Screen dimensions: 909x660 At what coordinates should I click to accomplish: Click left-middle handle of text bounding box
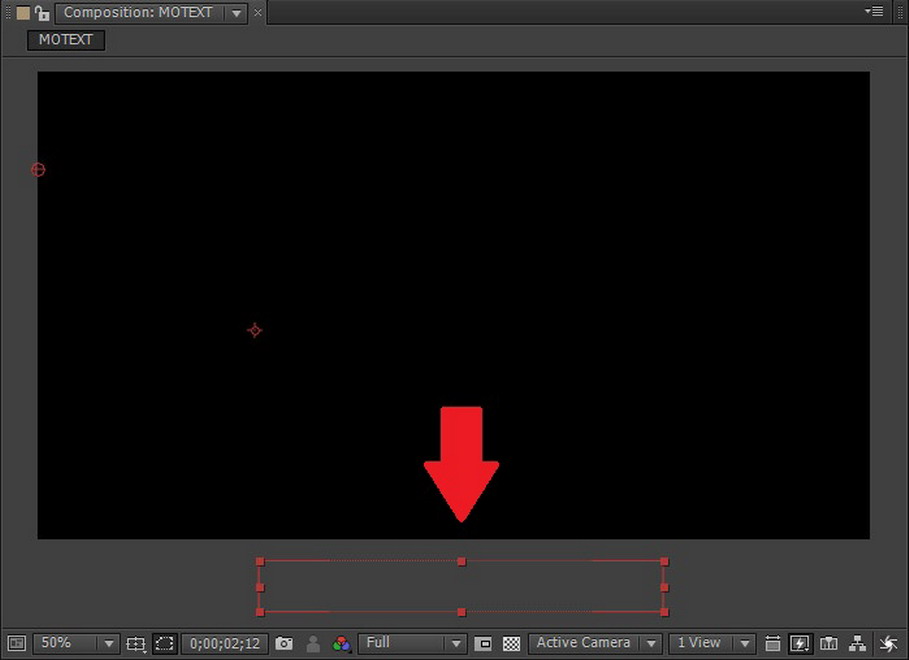[x=260, y=588]
